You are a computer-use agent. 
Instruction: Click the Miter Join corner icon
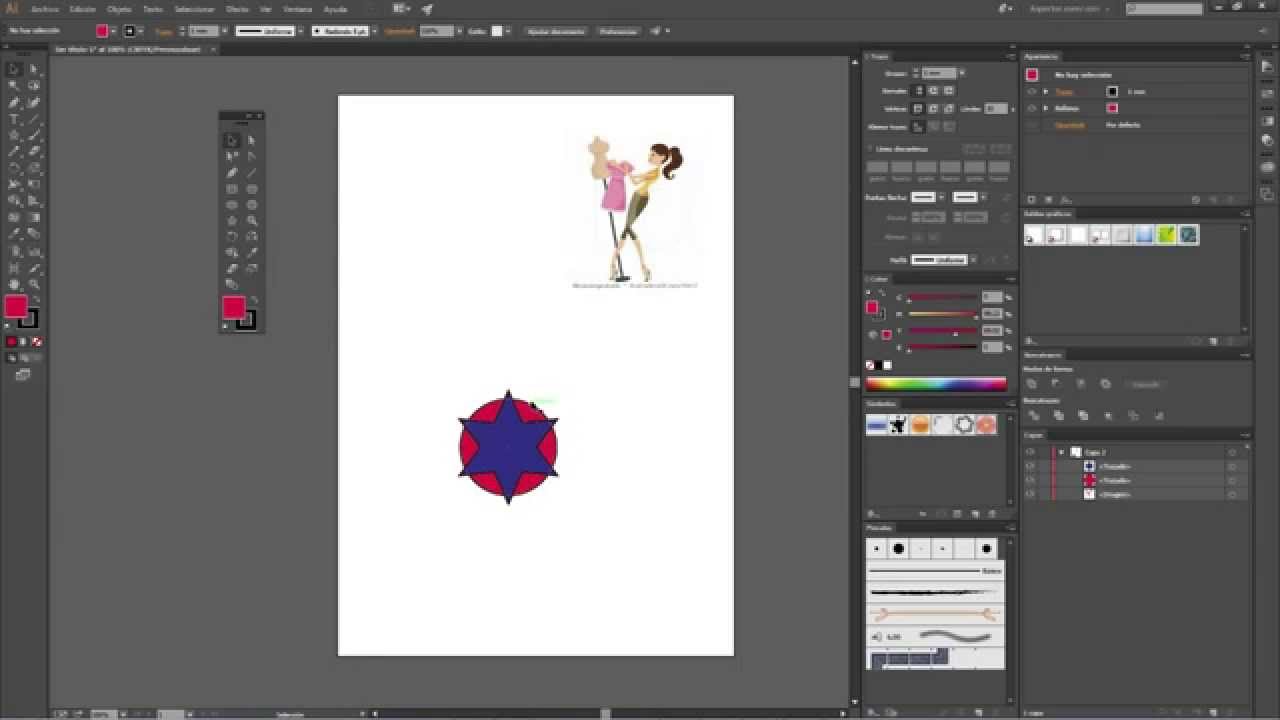click(920, 108)
